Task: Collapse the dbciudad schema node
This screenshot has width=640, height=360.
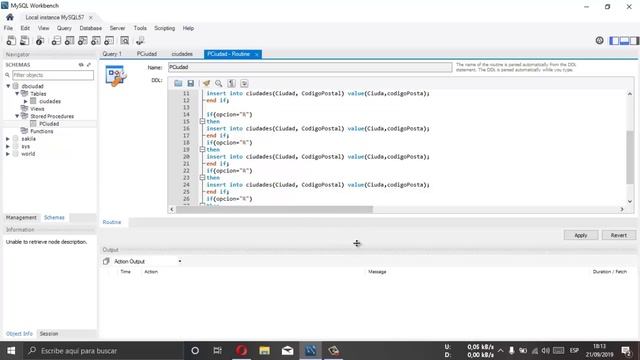Action: click(8, 86)
